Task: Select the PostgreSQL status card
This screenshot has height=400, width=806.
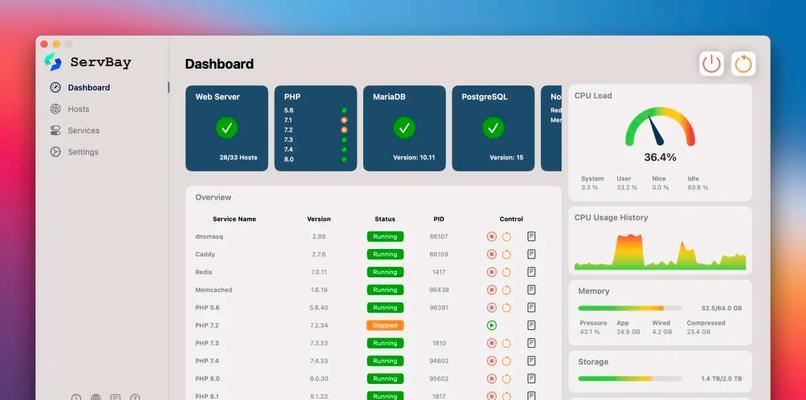Action: [493, 128]
